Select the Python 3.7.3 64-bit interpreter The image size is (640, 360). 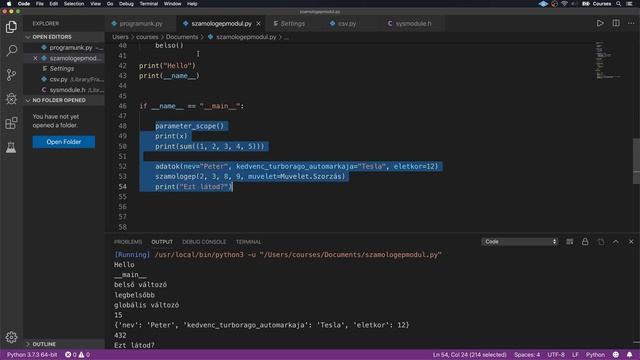32,355
